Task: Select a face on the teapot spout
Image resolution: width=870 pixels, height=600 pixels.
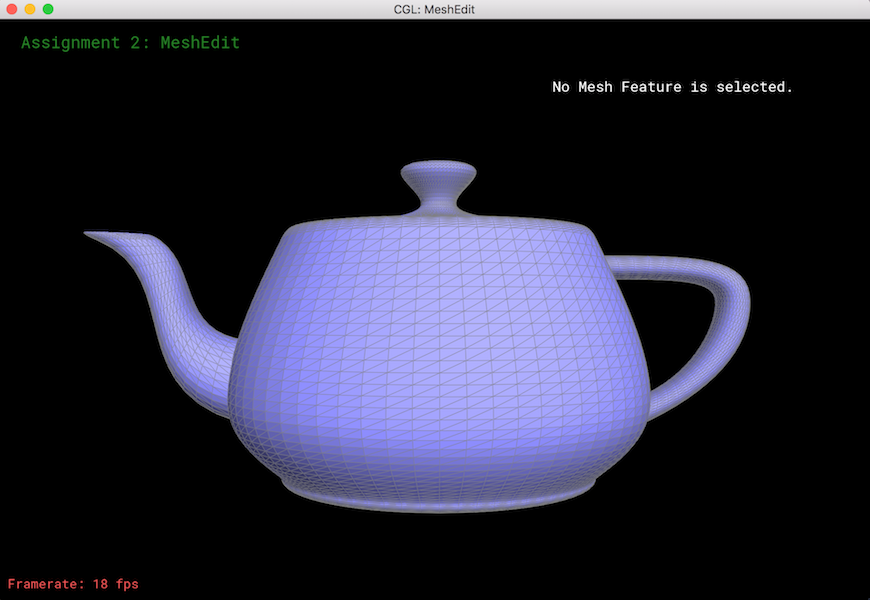Action: tap(170, 311)
